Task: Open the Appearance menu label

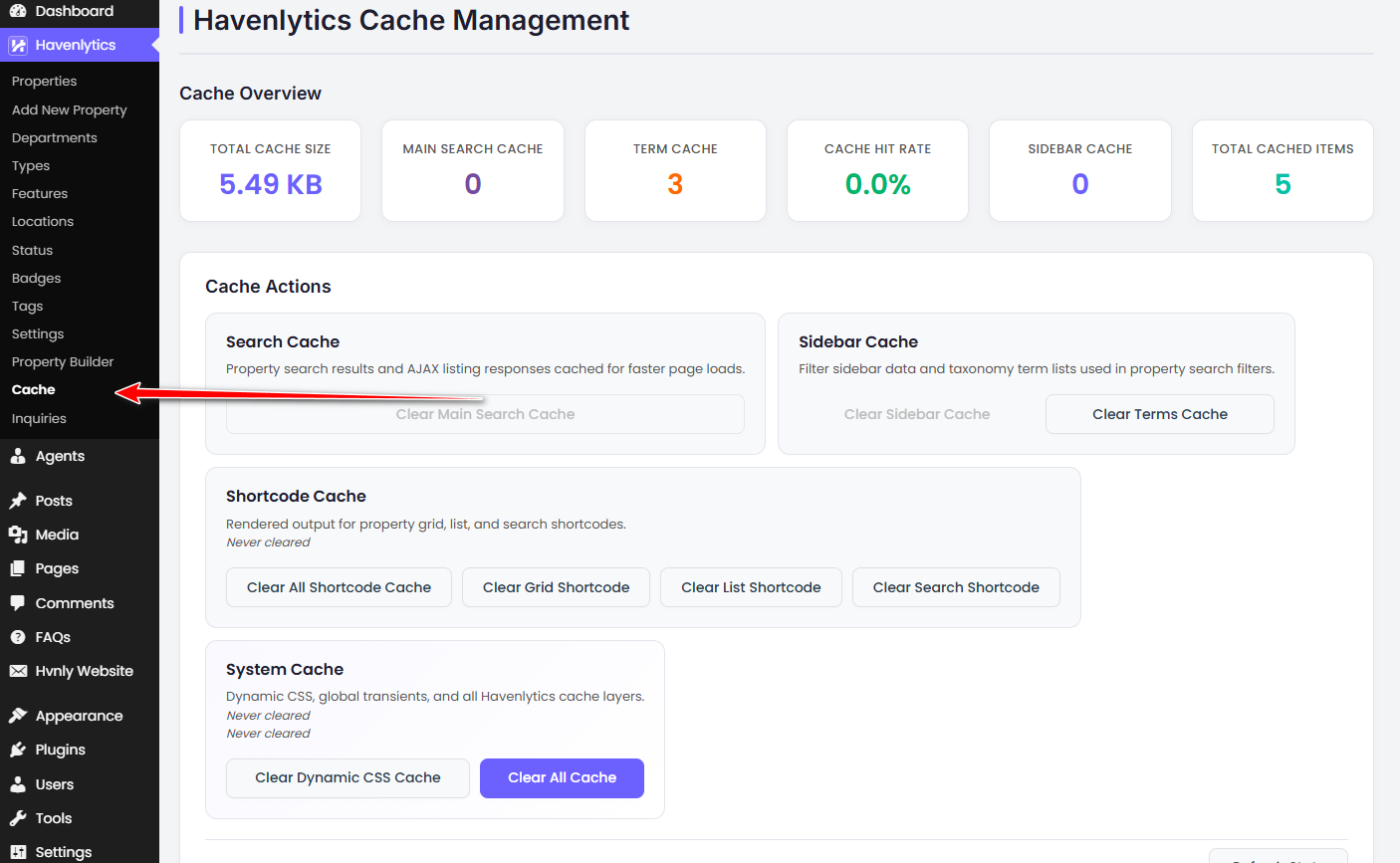Action: click(80, 716)
